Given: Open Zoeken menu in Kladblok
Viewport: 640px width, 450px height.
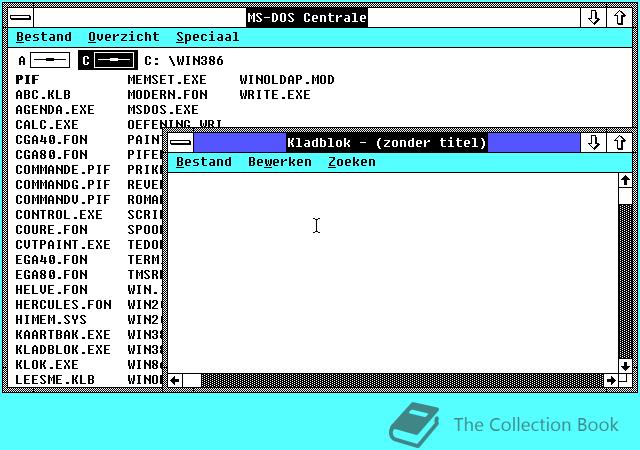Looking at the screenshot, I should 351,162.
